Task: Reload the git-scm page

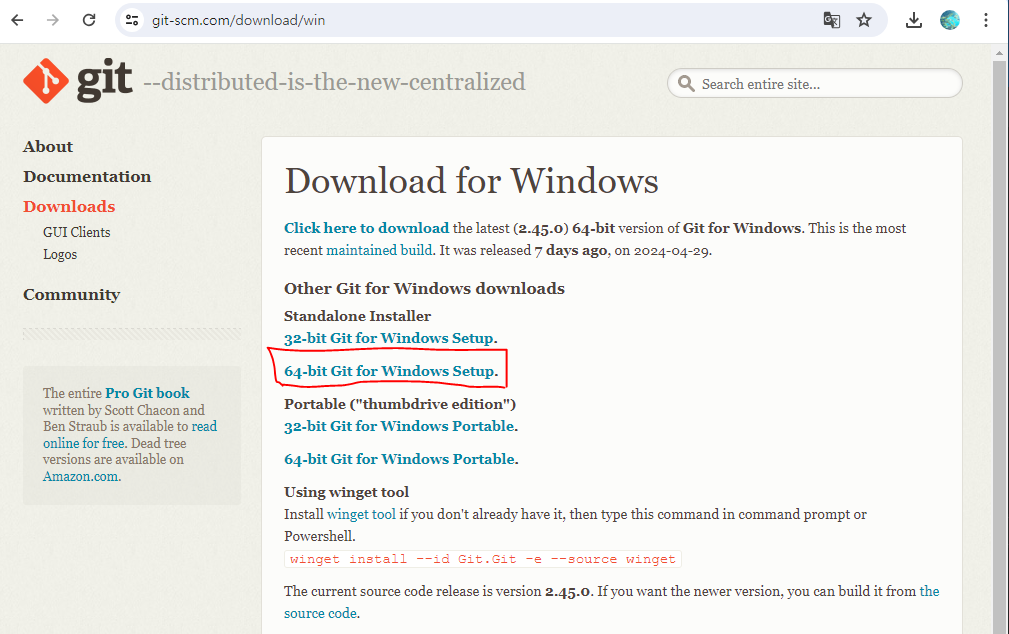Action: 89,20
